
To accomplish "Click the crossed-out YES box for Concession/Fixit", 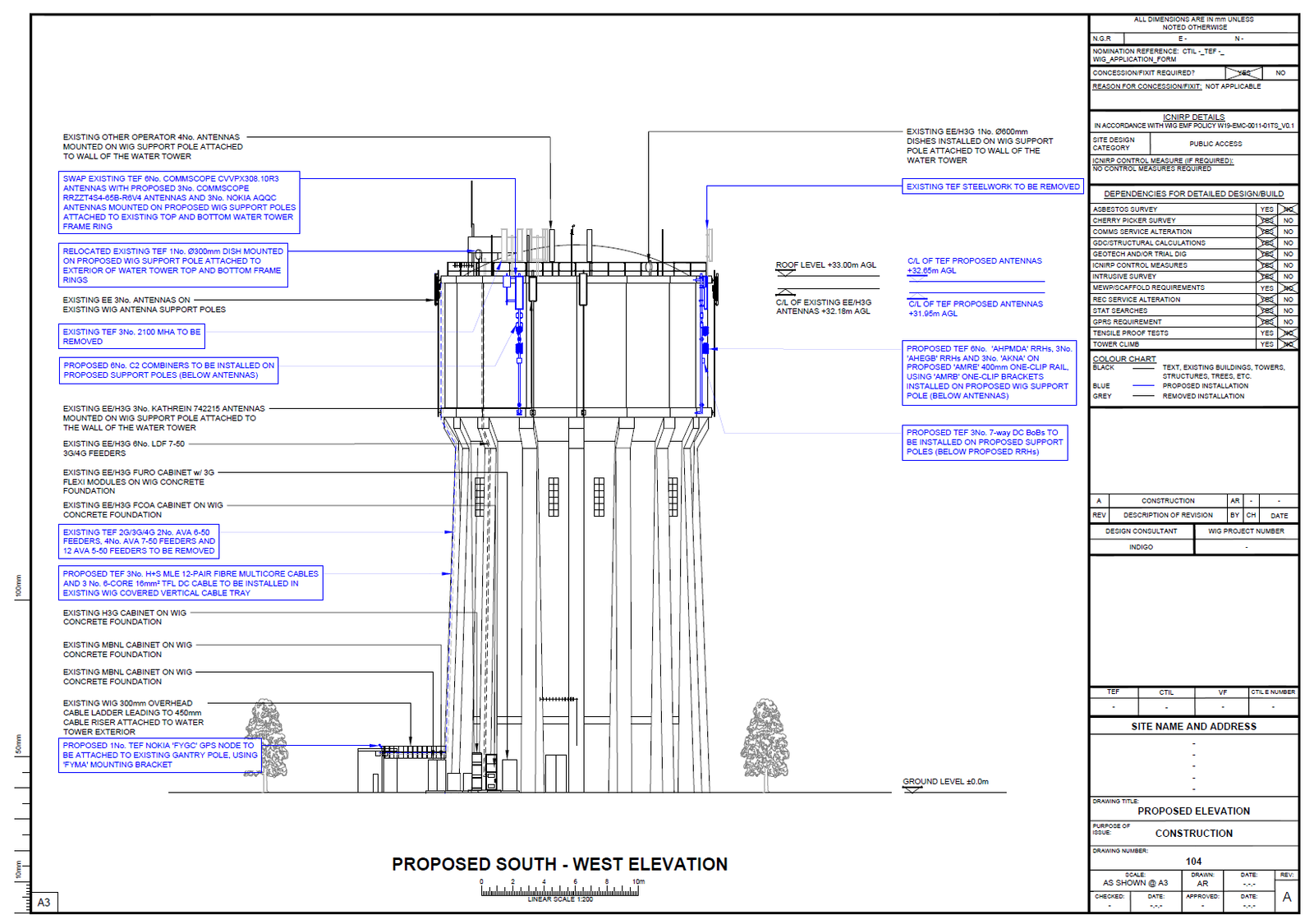I will pyautogui.click(x=1243, y=73).
